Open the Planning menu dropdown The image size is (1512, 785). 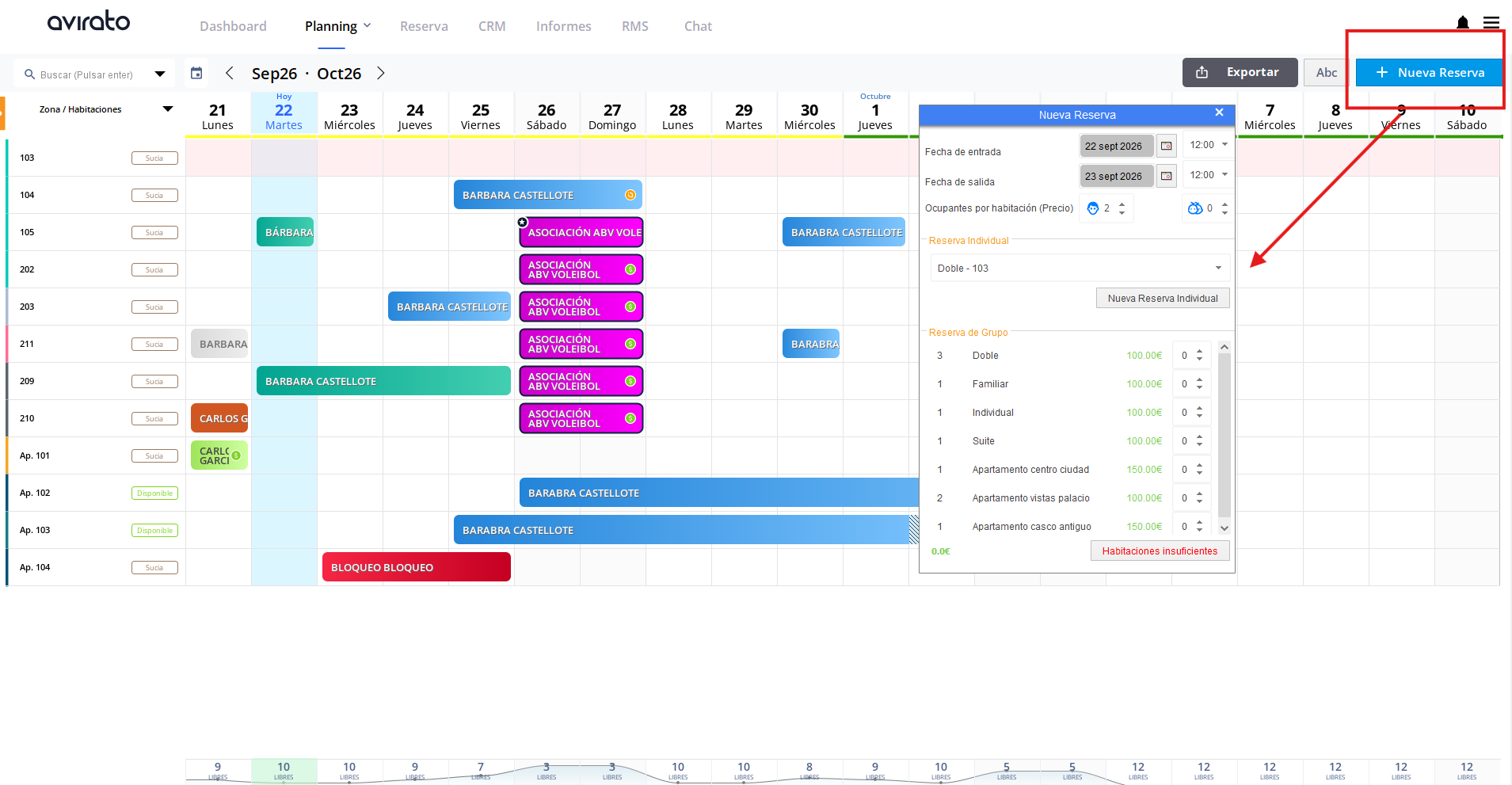(338, 26)
